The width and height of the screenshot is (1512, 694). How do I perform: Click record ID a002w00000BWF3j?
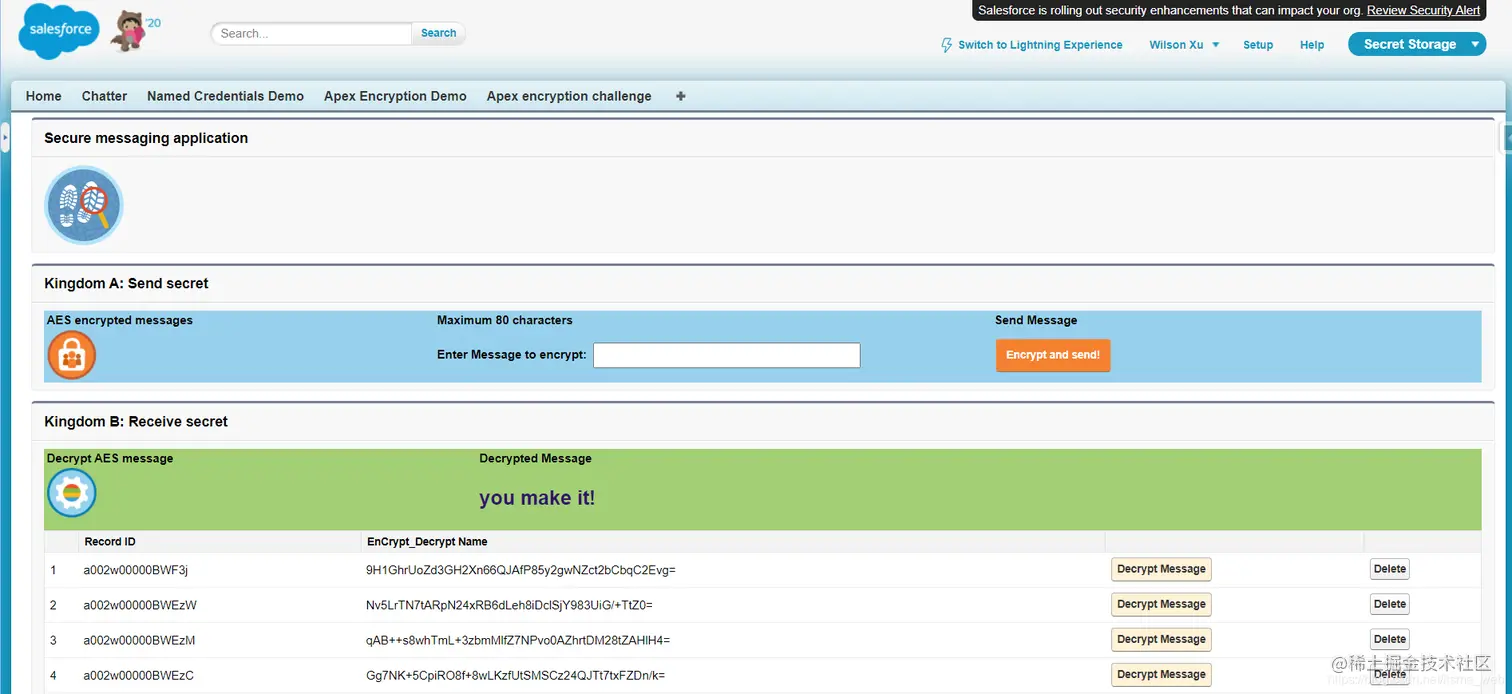click(136, 570)
